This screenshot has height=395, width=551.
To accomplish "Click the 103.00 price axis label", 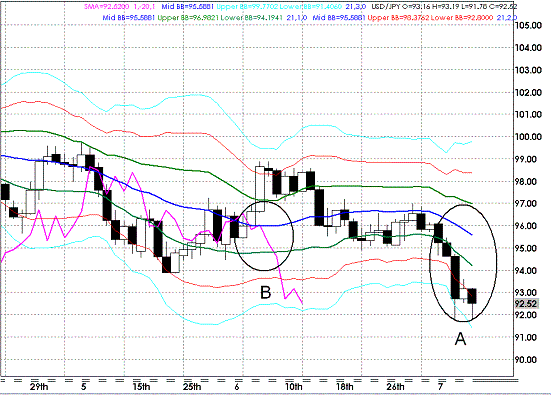I will coord(528,70).
